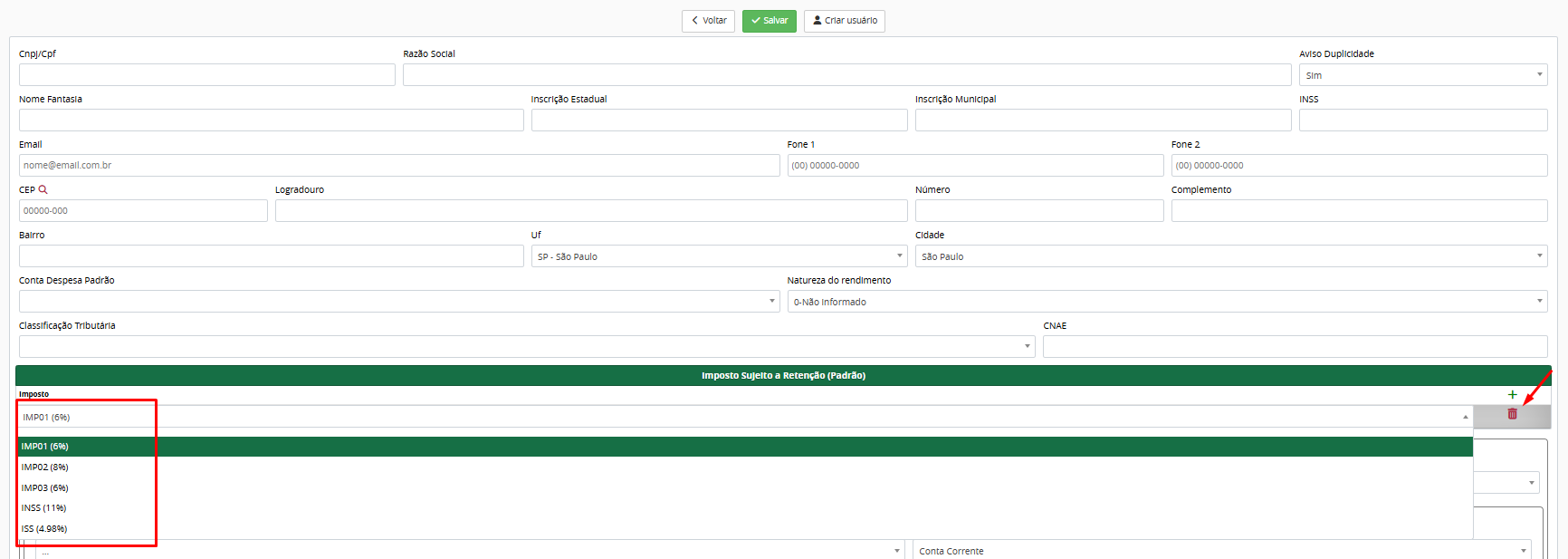Click into the Razão Social field
Viewport: 1568px width, 559px height.
(x=846, y=75)
